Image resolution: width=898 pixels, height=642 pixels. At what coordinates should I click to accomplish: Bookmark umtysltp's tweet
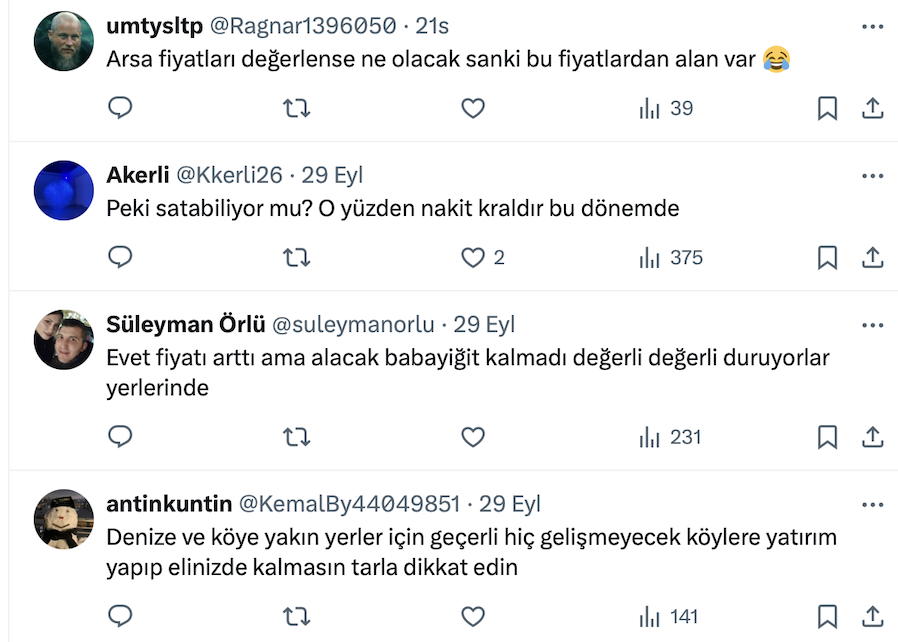tap(827, 108)
